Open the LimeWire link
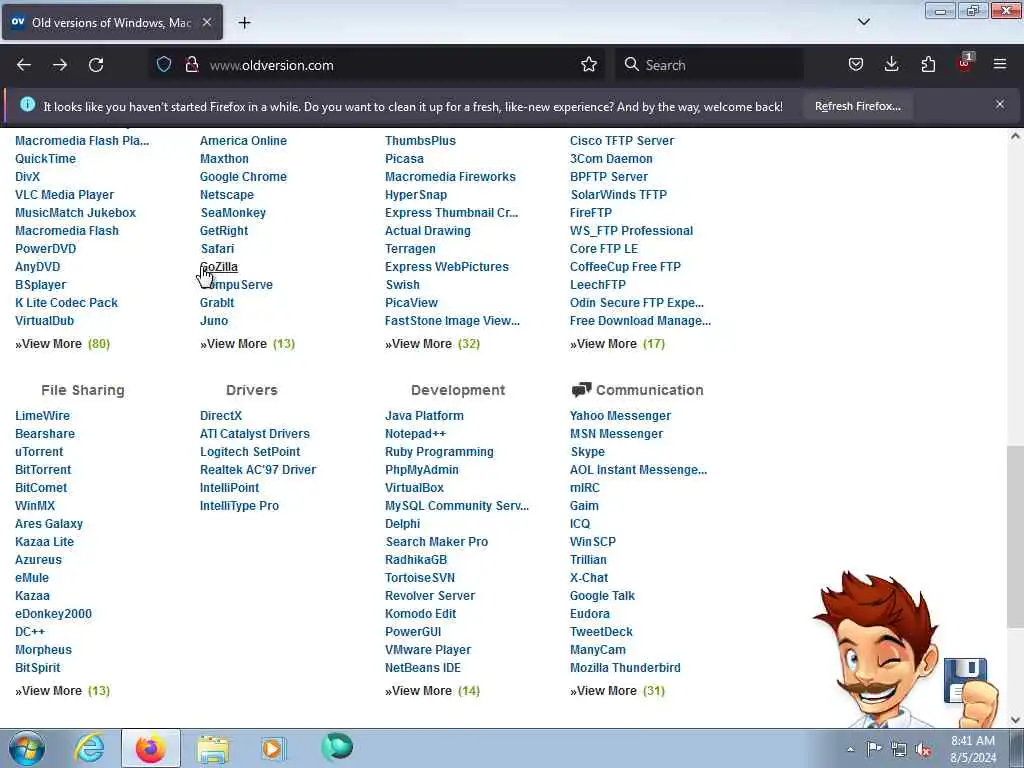Screen dimensions: 1024x768 42,415
